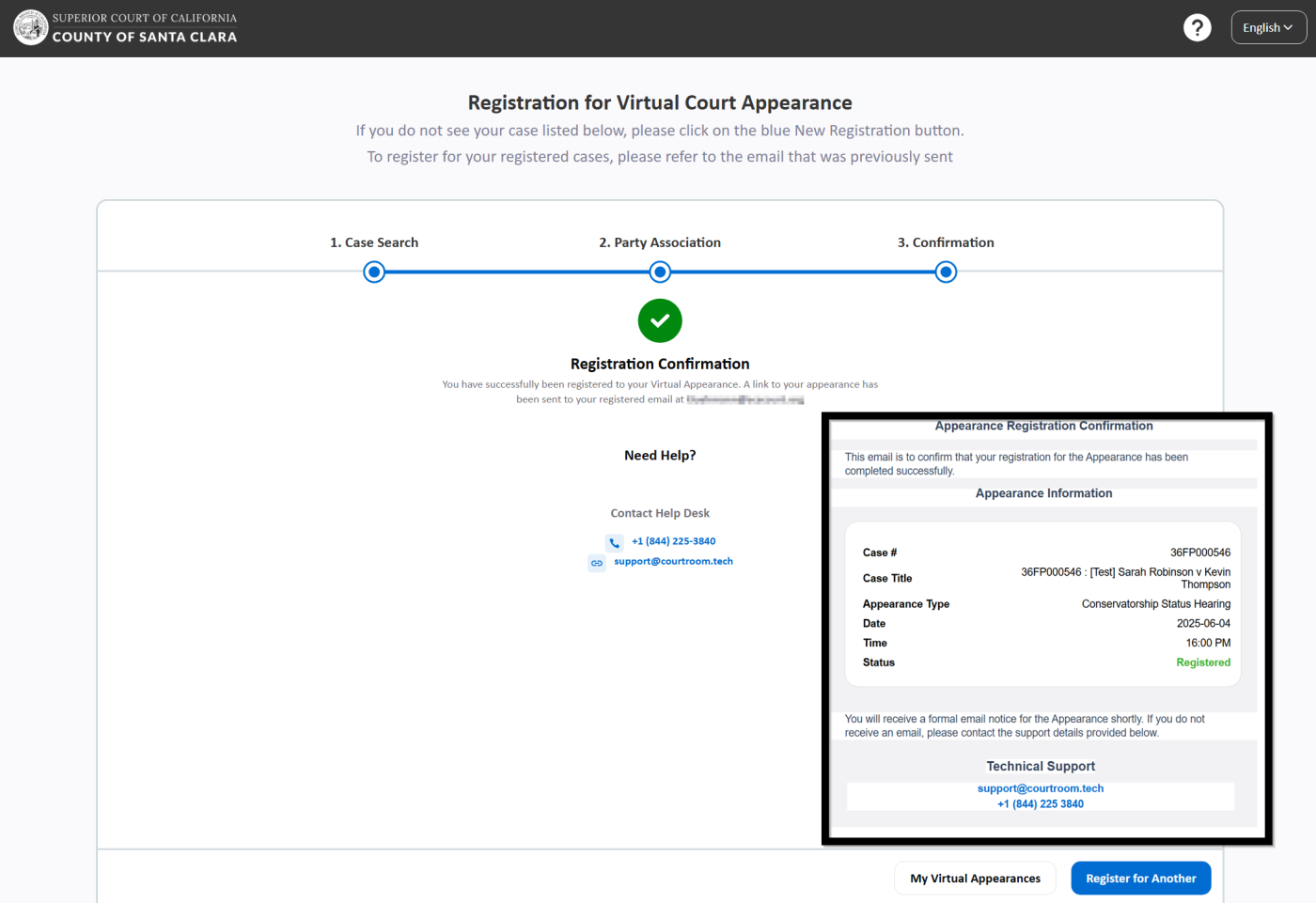Open the English language dropdown
The image size is (1316, 903).
click(1268, 28)
